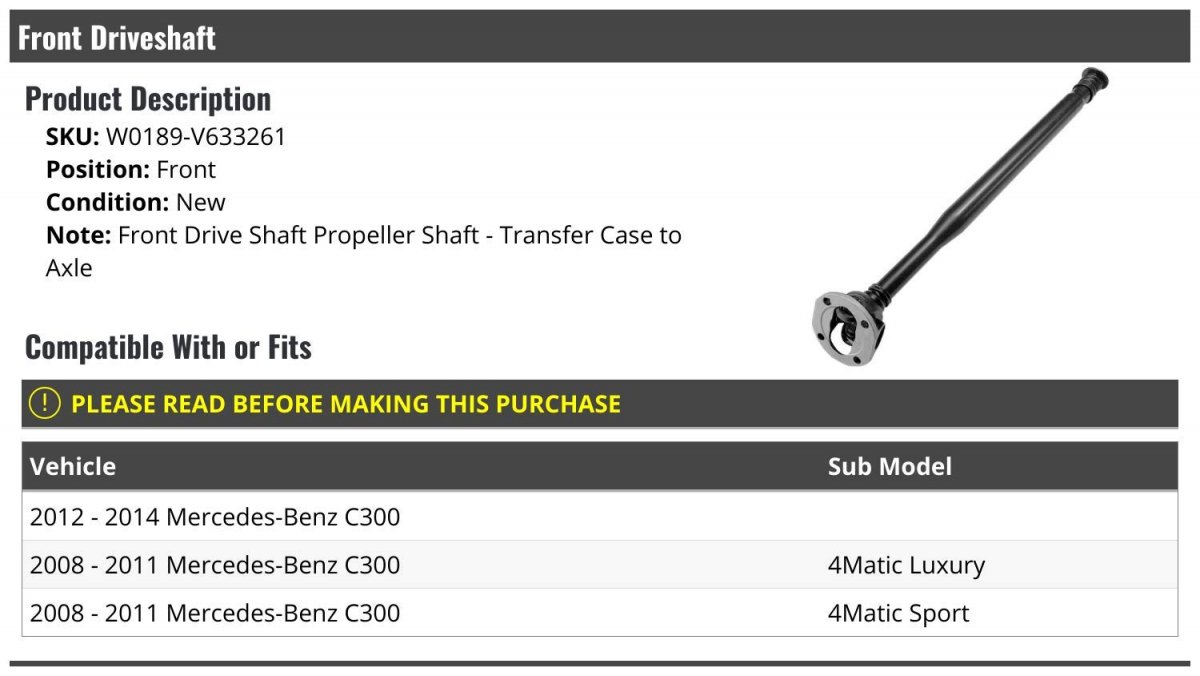The image size is (1200, 676).
Task: Click the Note about Transfer Case to Axle
Action: [364, 252]
